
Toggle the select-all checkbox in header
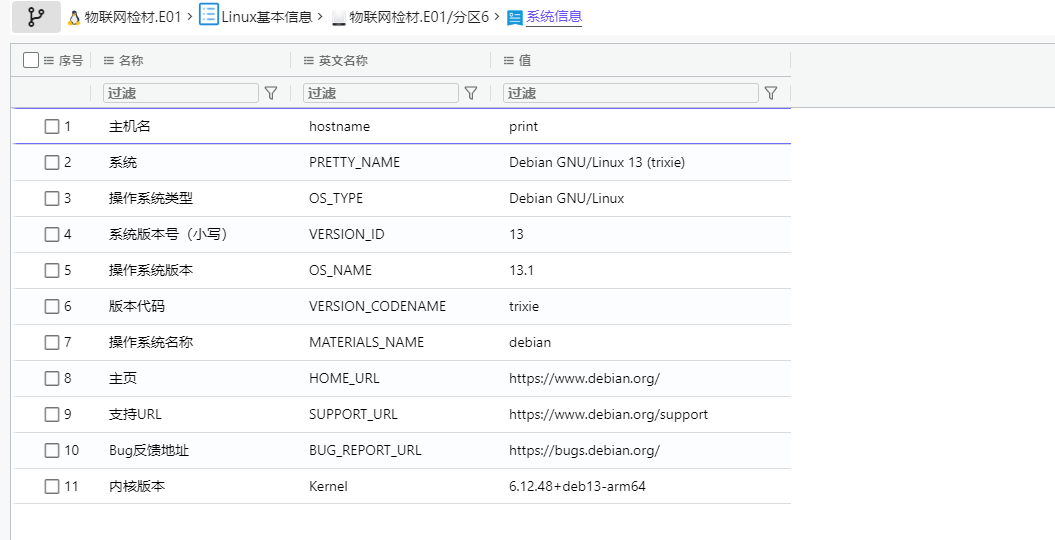pos(31,61)
